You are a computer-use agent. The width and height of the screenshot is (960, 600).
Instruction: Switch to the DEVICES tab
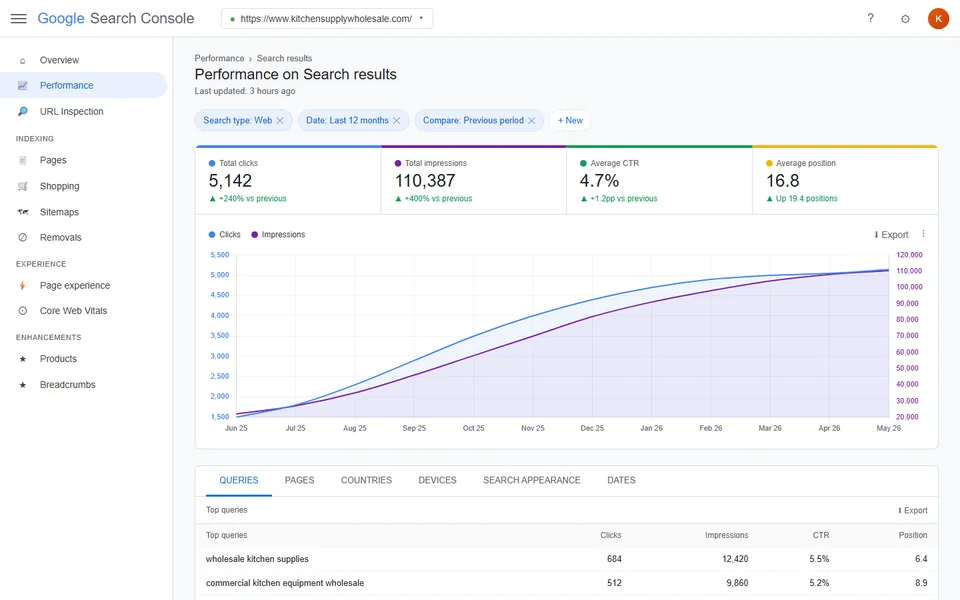tap(437, 481)
